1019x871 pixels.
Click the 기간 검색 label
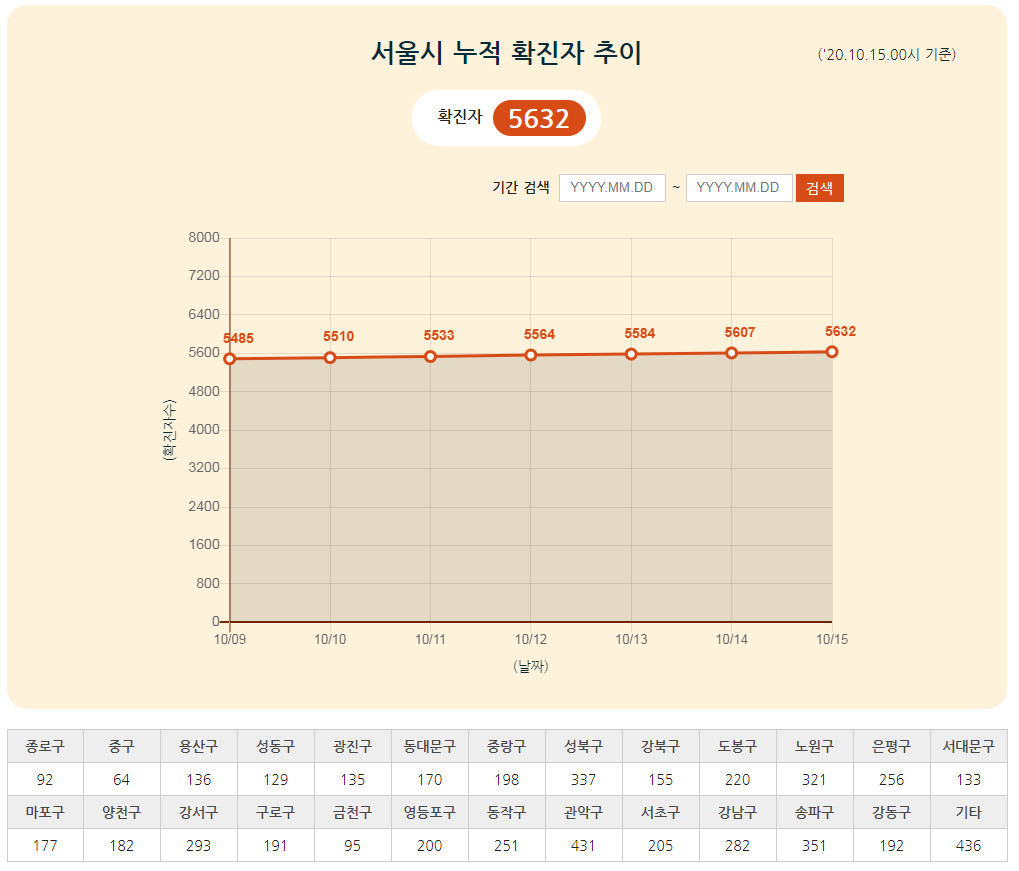coord(521,187)
